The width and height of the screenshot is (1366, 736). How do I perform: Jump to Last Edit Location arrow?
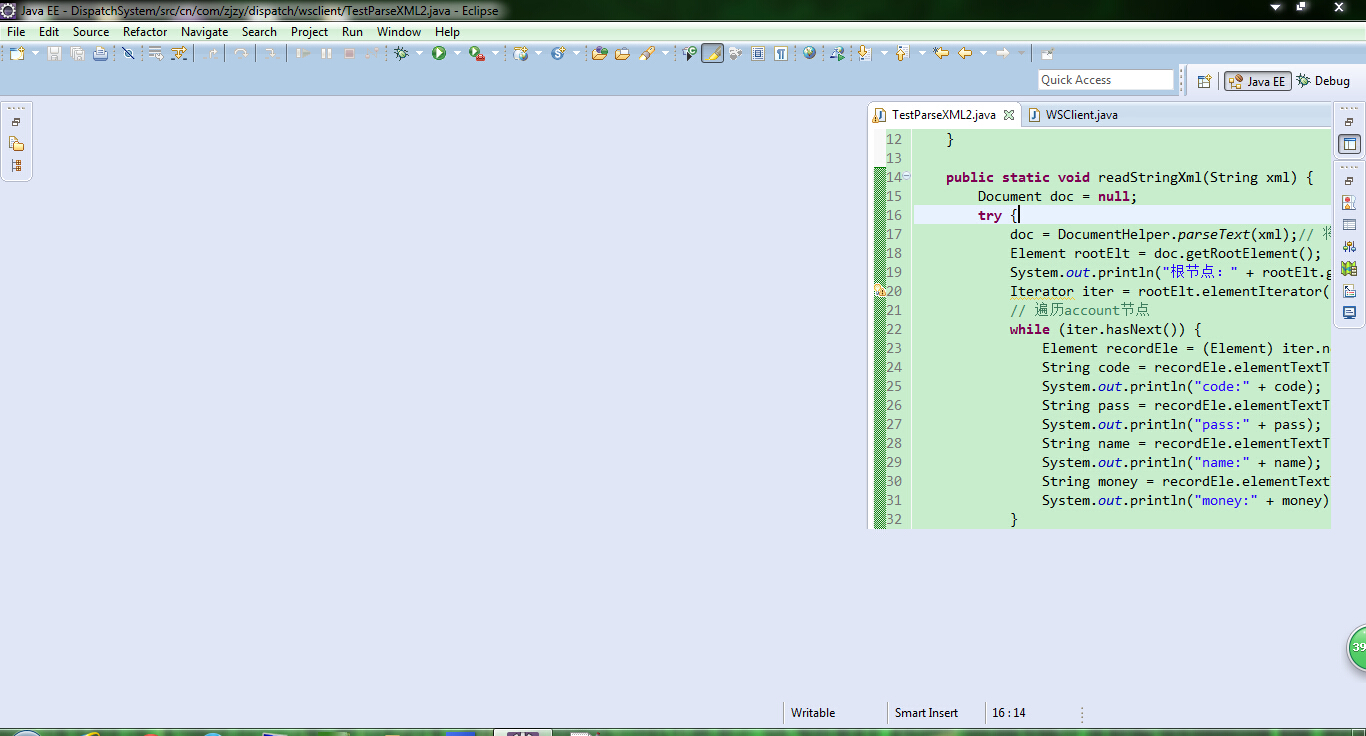tap(941, 54)
